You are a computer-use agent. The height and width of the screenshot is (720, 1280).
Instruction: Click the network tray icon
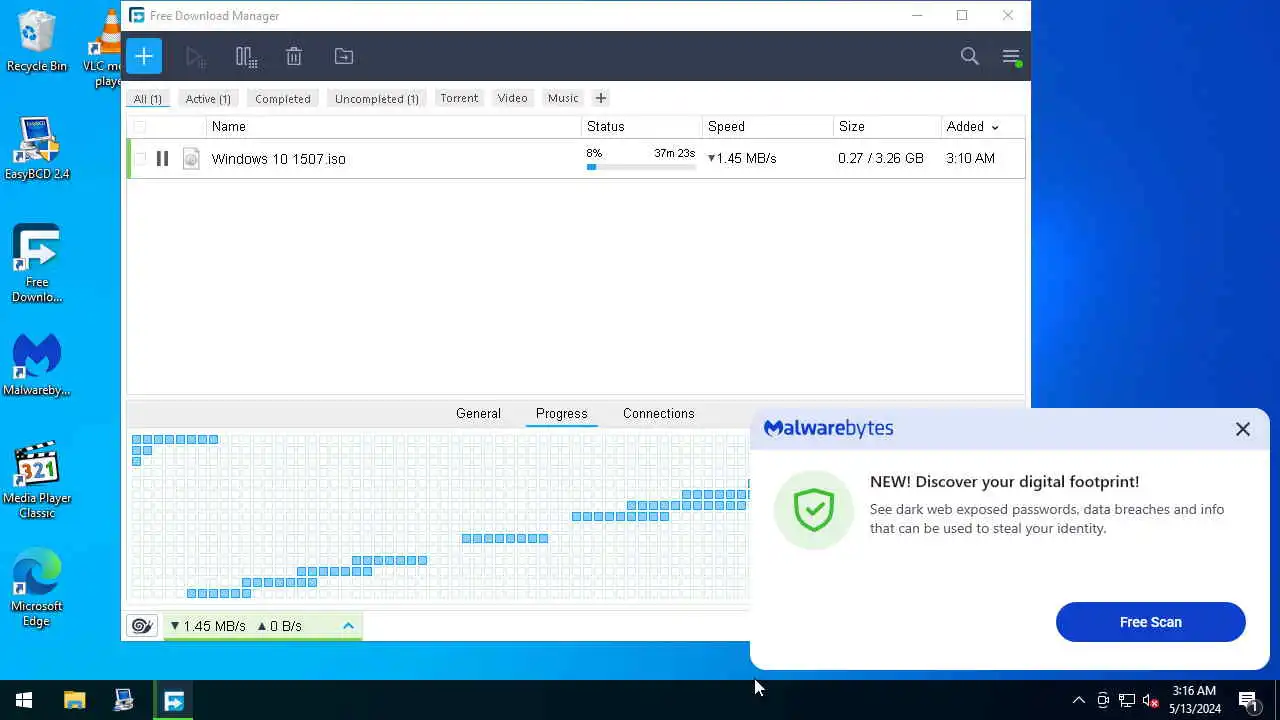coord(1127,700)
